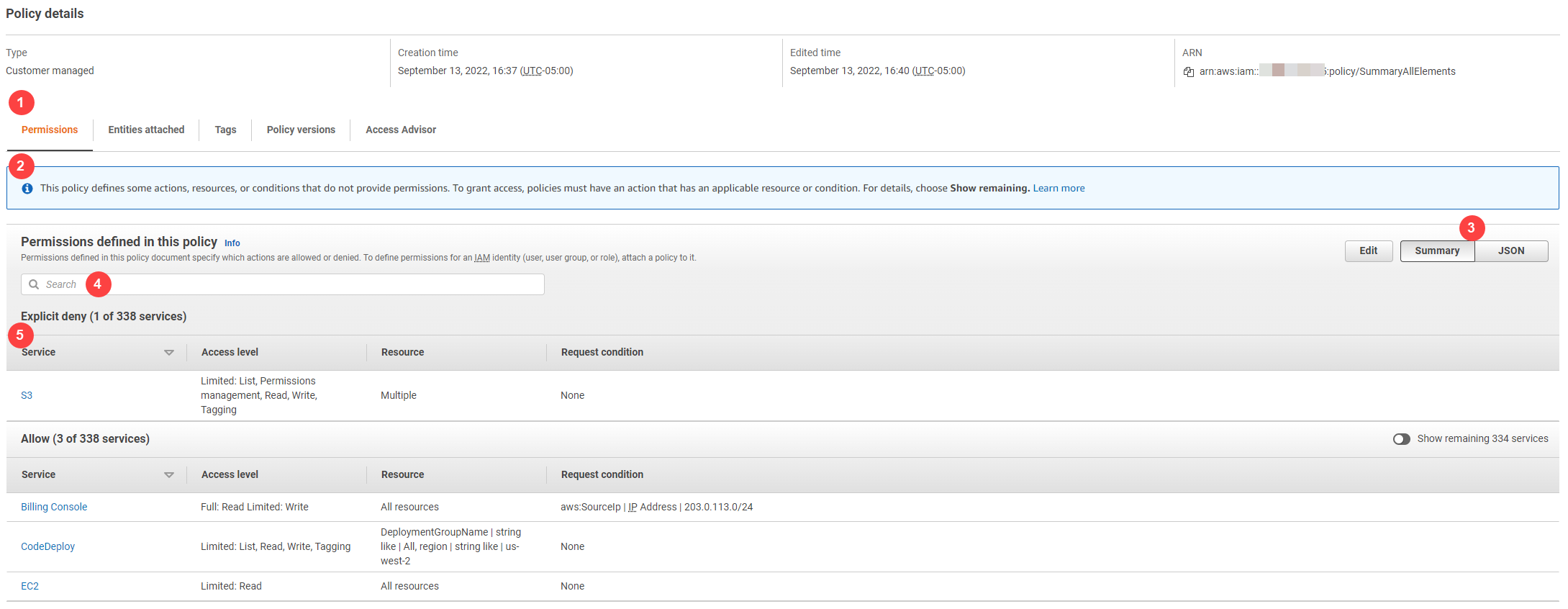Sort Allow table by Service arrow
The image size is (1568, 609).
[169, 475]
